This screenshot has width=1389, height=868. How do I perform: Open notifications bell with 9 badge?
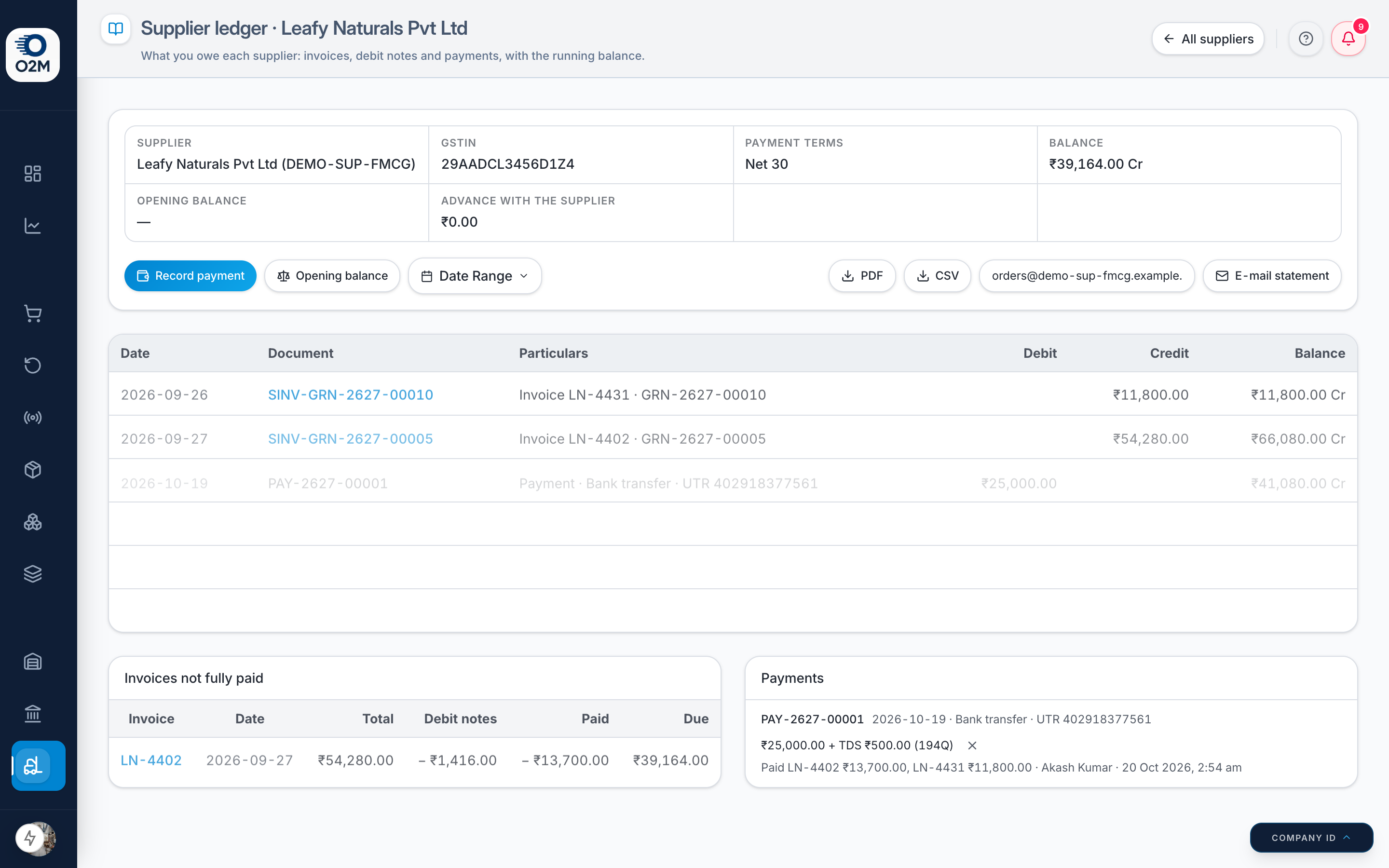pyautogui.click(x=1348, y=39)
